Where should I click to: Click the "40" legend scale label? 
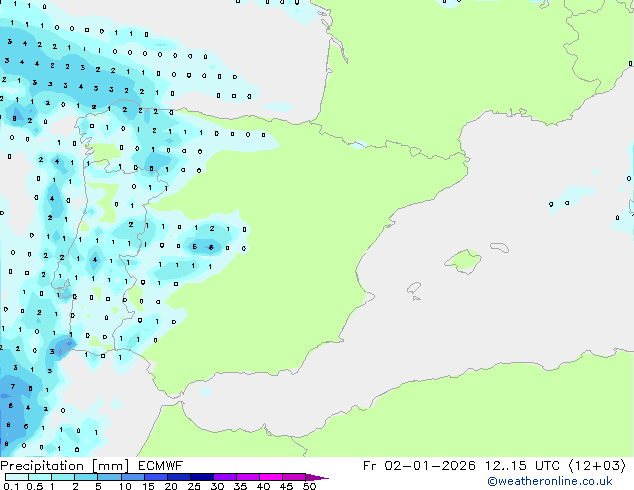(x=263, y=486)
